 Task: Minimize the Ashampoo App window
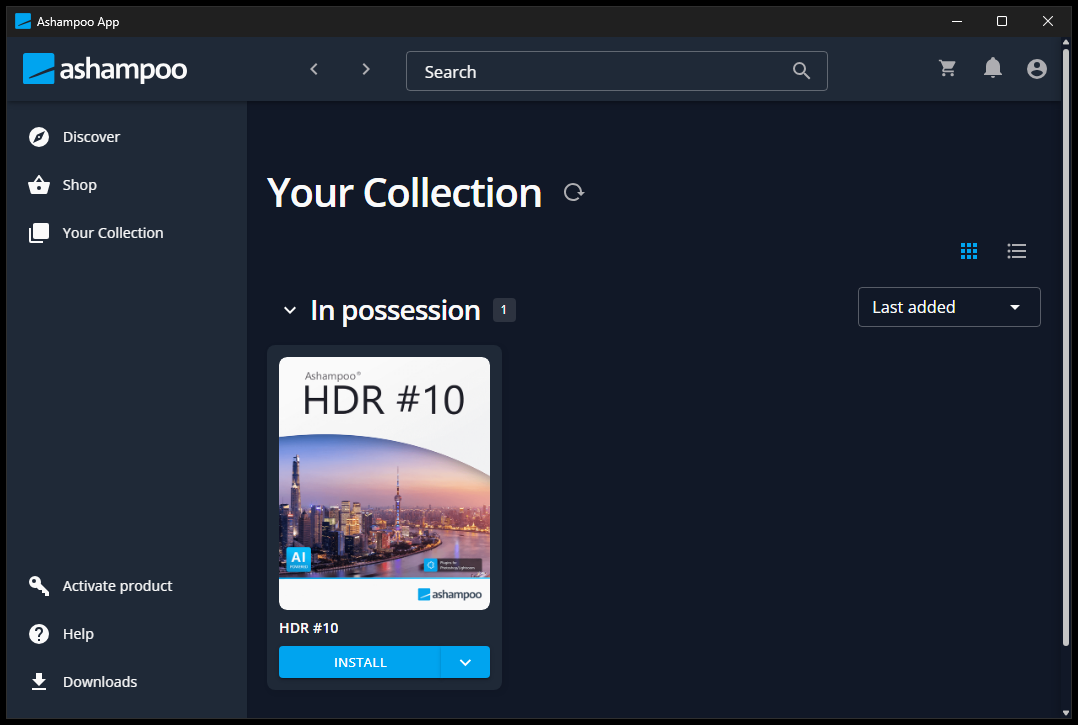click(956, 21)
